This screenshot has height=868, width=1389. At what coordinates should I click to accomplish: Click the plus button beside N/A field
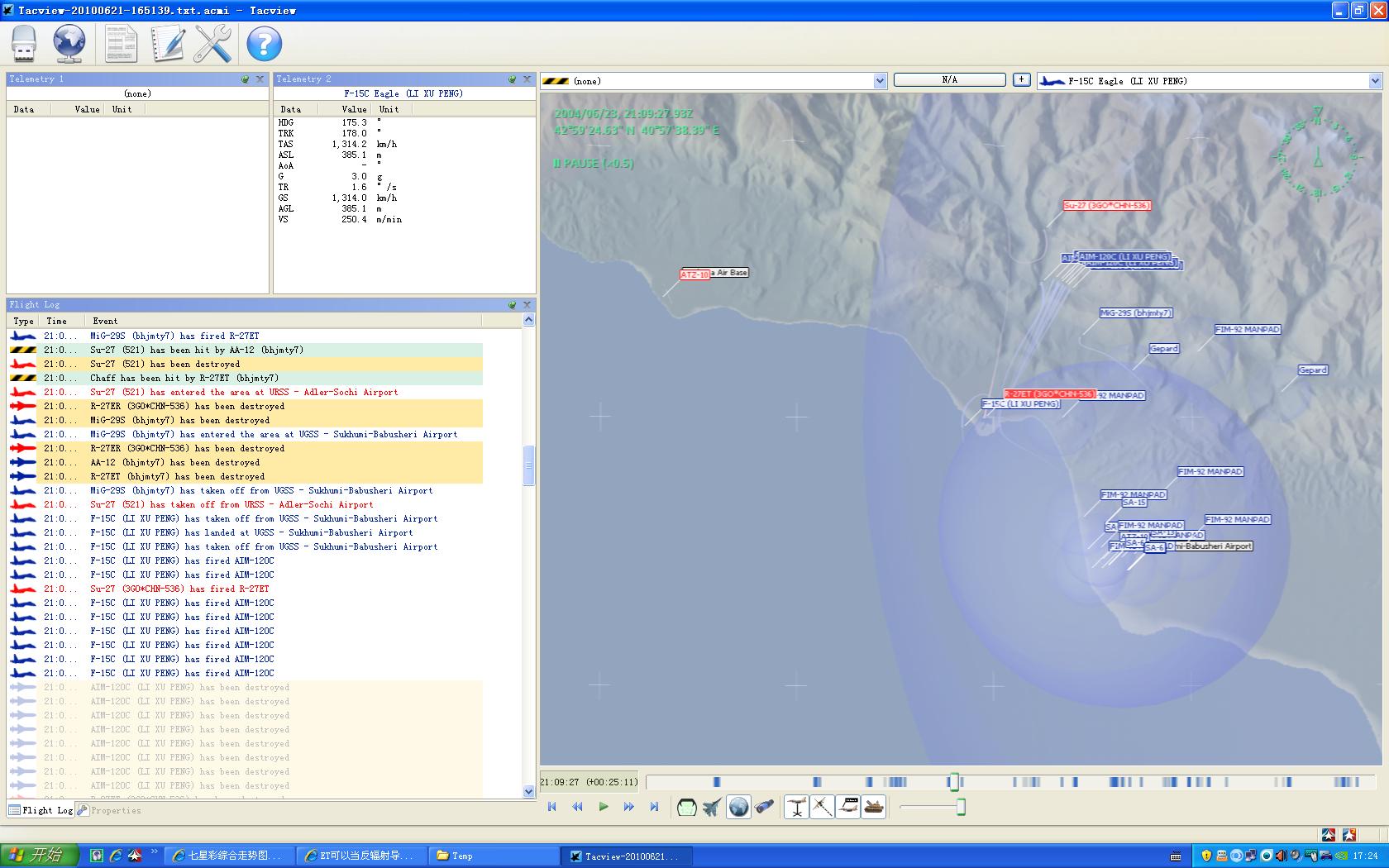(x=1022, y=80)
